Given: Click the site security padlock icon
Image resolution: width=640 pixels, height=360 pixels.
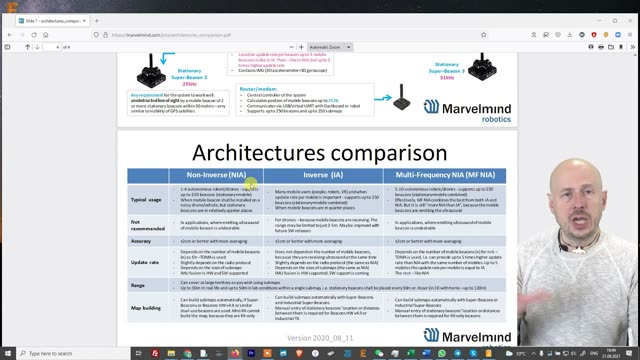Looking at the screenshot, I should pyautogui.click(x=105, y=35).
